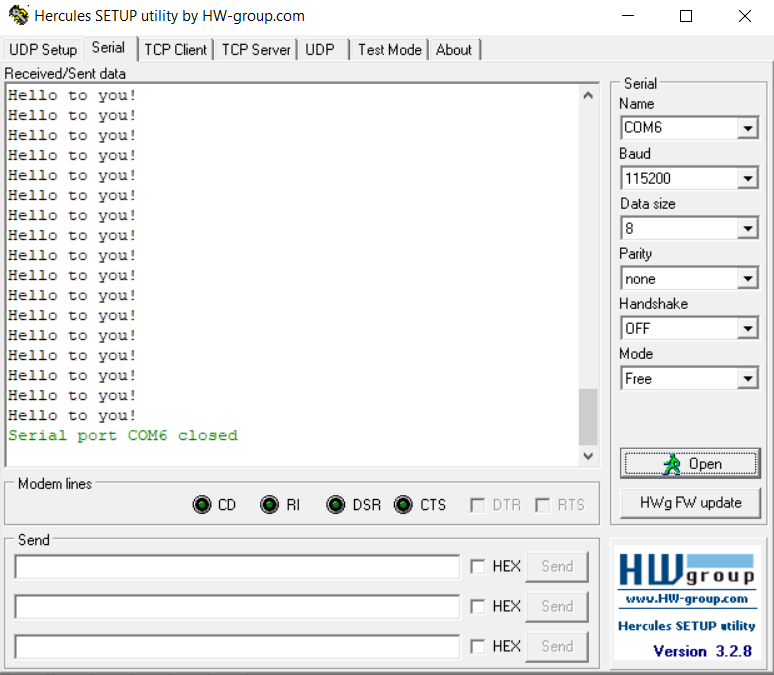The width and height of the screenshot is (774, 675).
Task: Open the Data size dropdown
Action: click(748, 228)
